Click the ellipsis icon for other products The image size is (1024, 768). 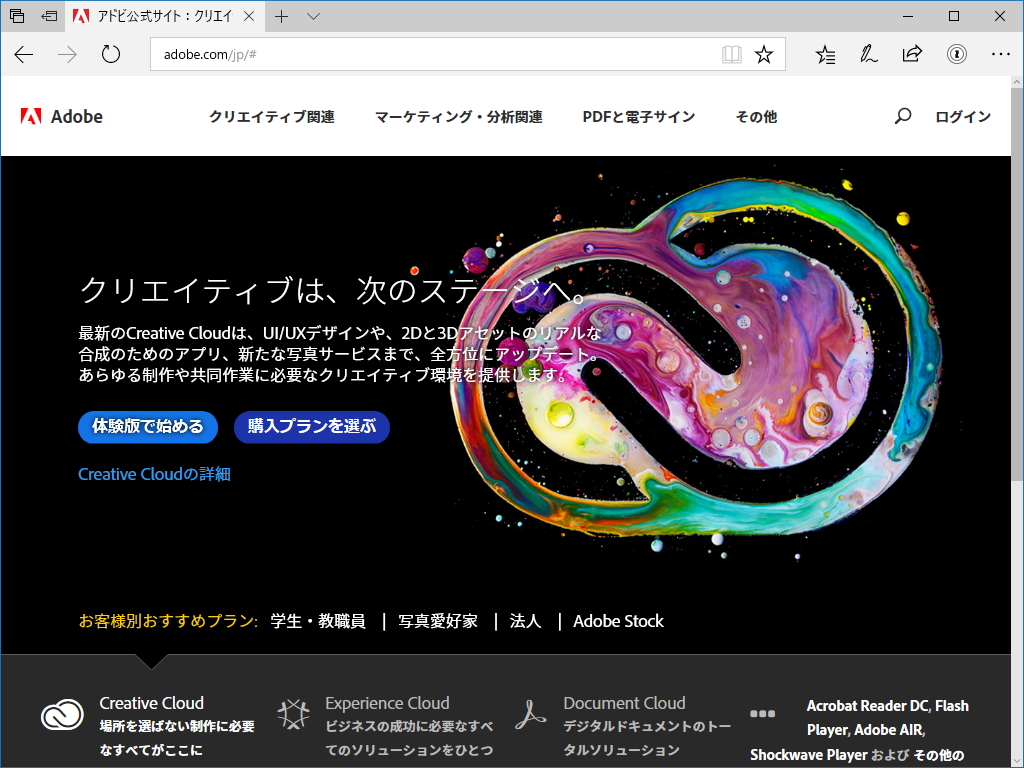click(763, 712)
